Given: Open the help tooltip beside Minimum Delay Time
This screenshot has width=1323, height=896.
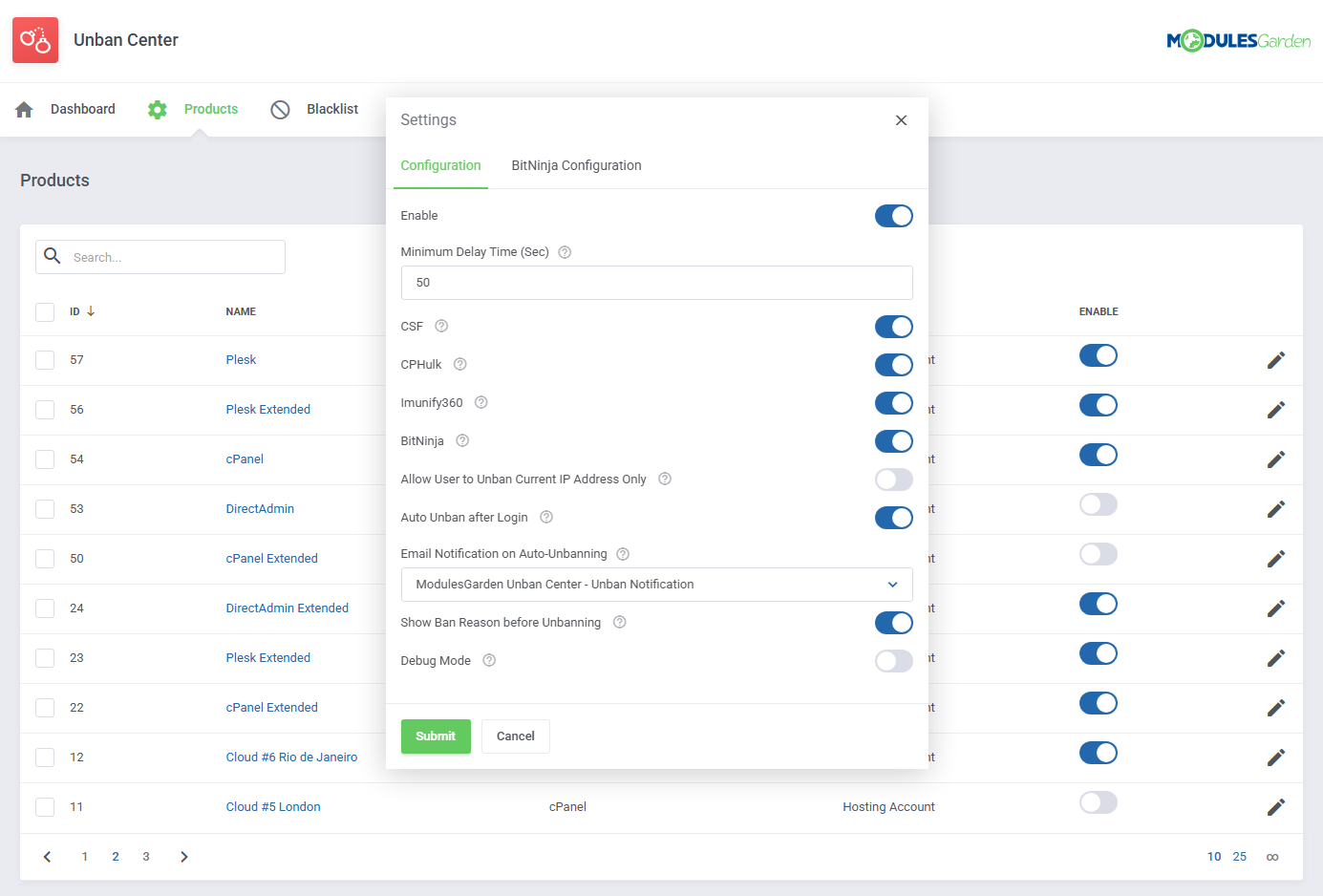Looking at the screenshot, I should 564,251.
